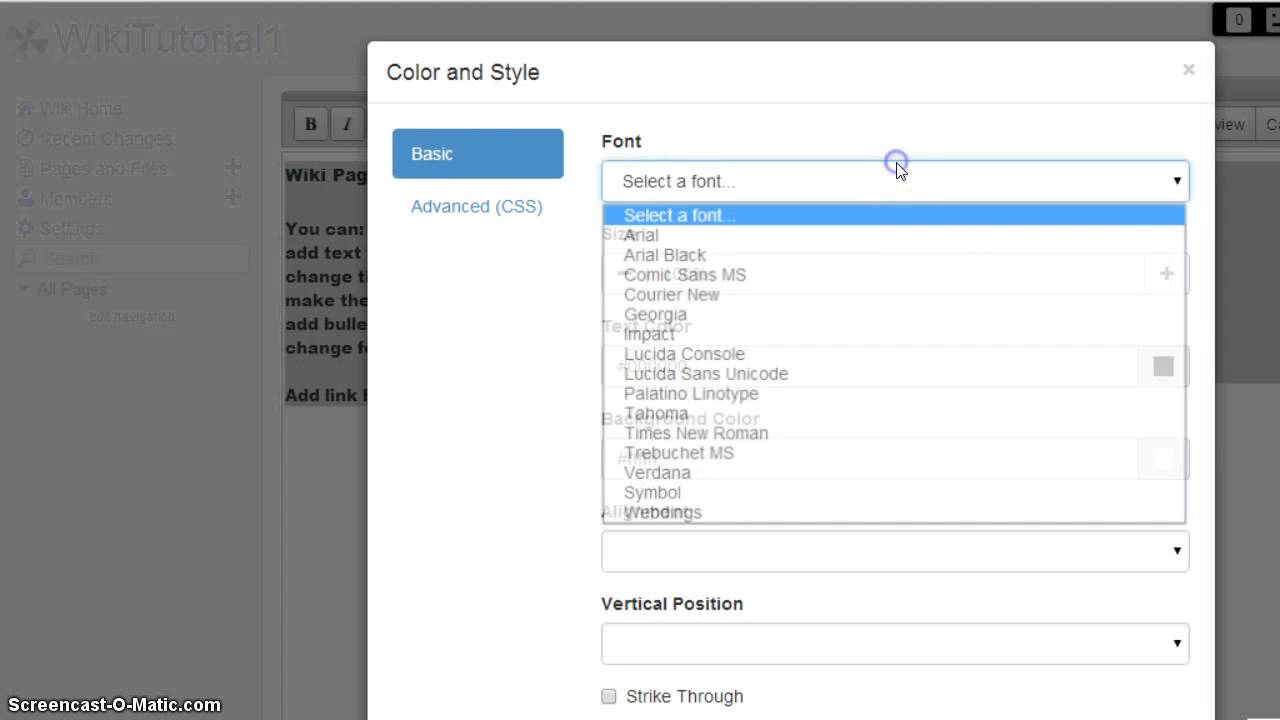The image size is (1280, 720).
Task: Select Verdana in the font list
Action: pyautogui.click(x=657, y=473)
